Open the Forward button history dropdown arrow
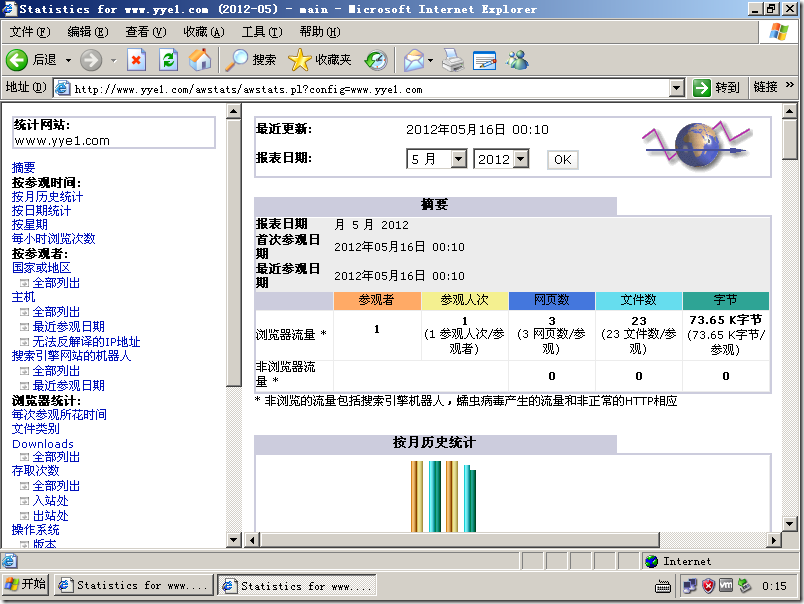Image resolution: width=804 pixels, height=604 pixels. (114, 61)
